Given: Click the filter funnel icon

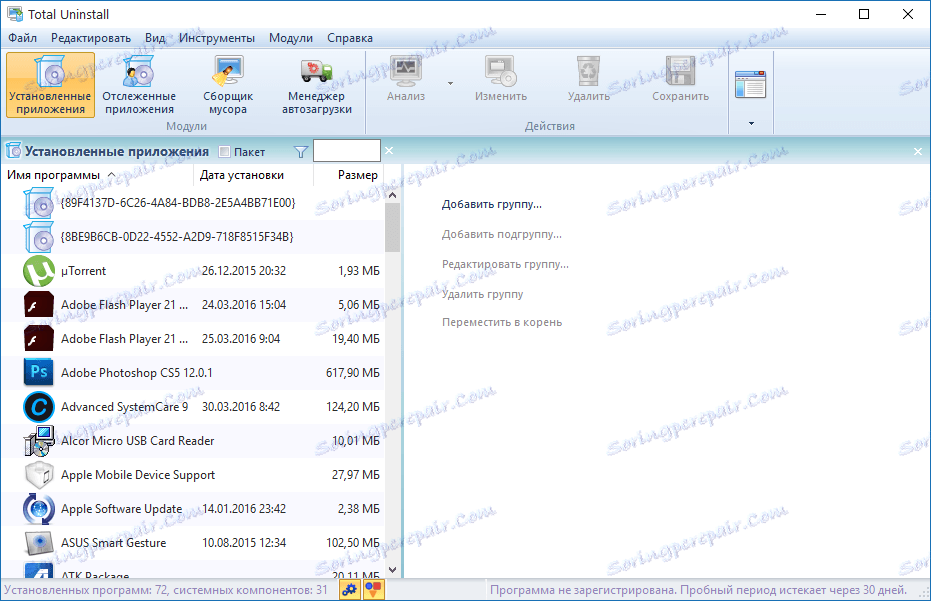Looking at the screenshot, I should point(301,153).
